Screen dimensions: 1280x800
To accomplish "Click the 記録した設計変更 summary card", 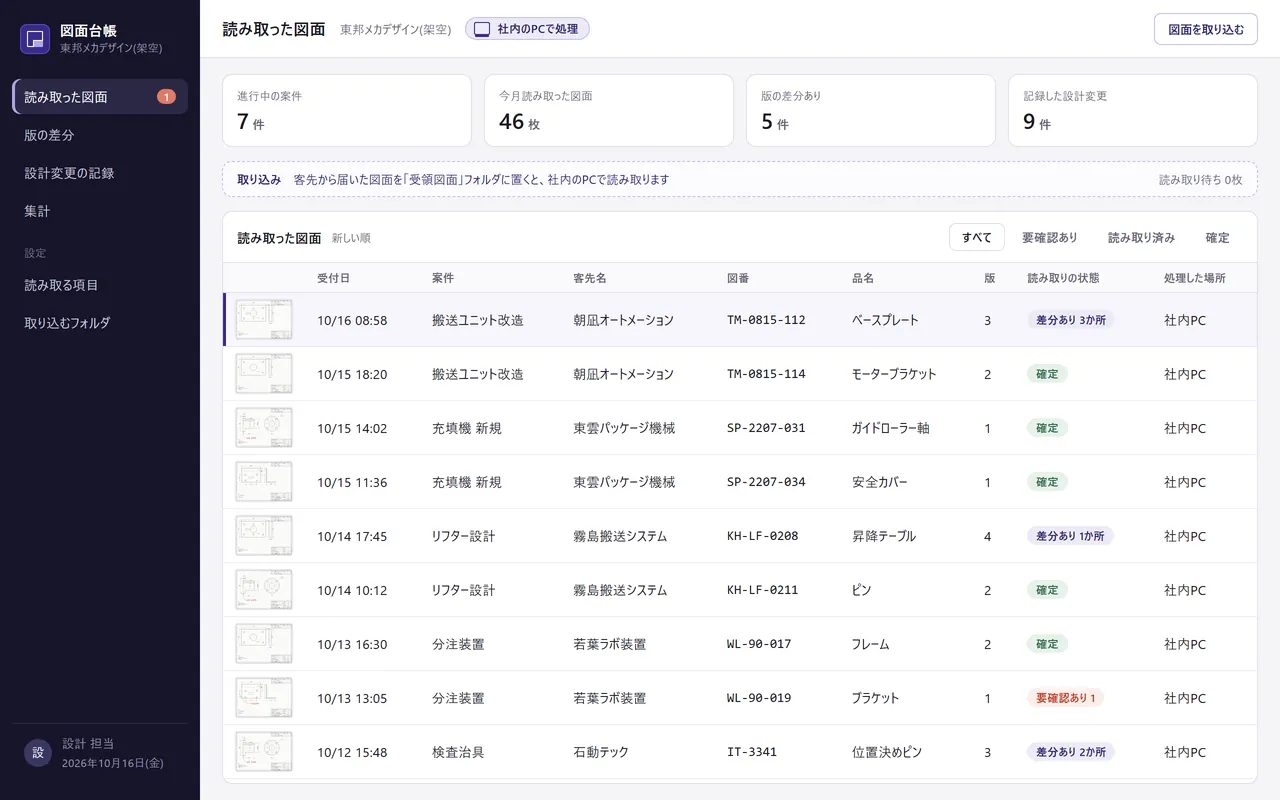I will click(x=1133, y=110).
